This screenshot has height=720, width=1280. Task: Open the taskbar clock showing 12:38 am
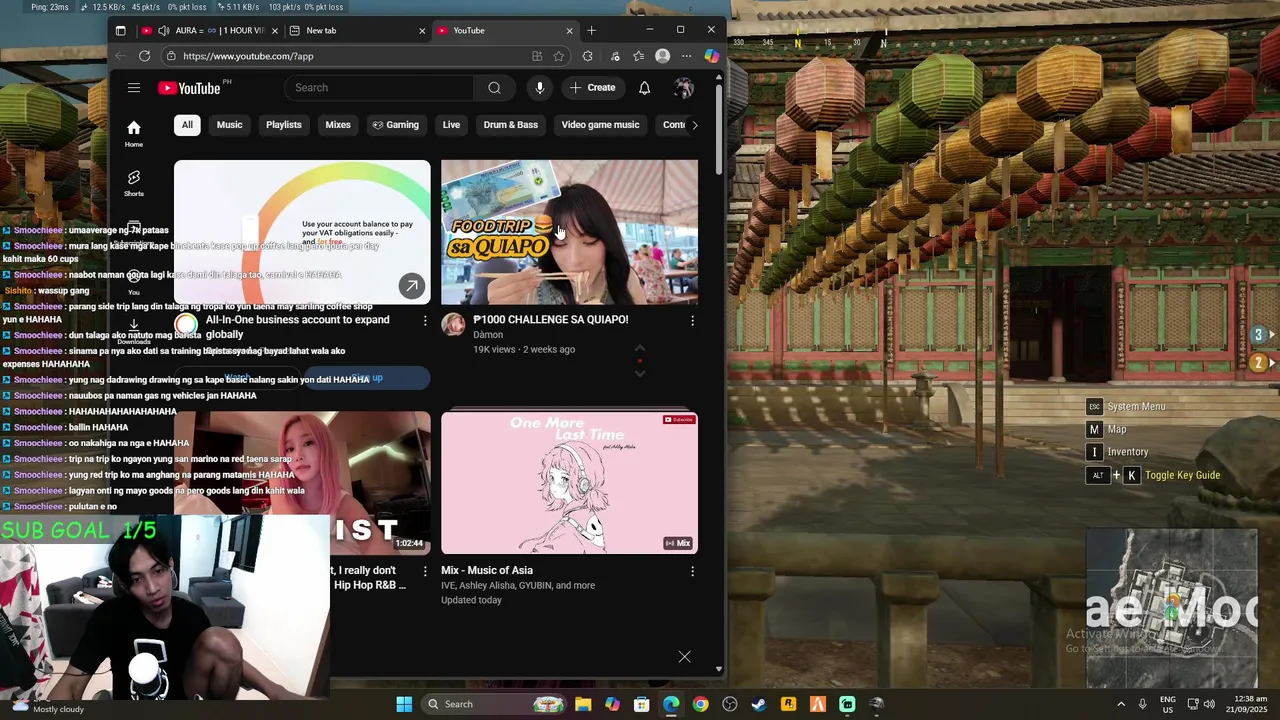point(1245,704)
